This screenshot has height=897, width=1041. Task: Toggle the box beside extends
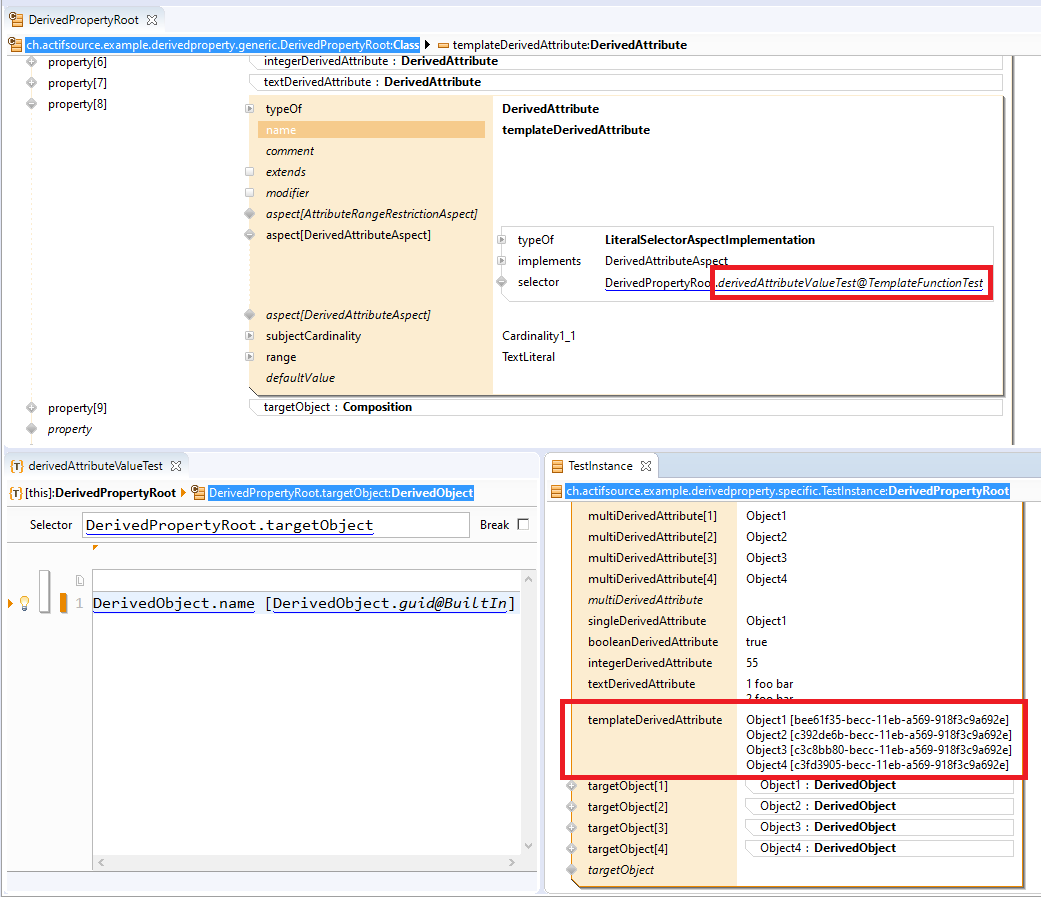point(250,172)
